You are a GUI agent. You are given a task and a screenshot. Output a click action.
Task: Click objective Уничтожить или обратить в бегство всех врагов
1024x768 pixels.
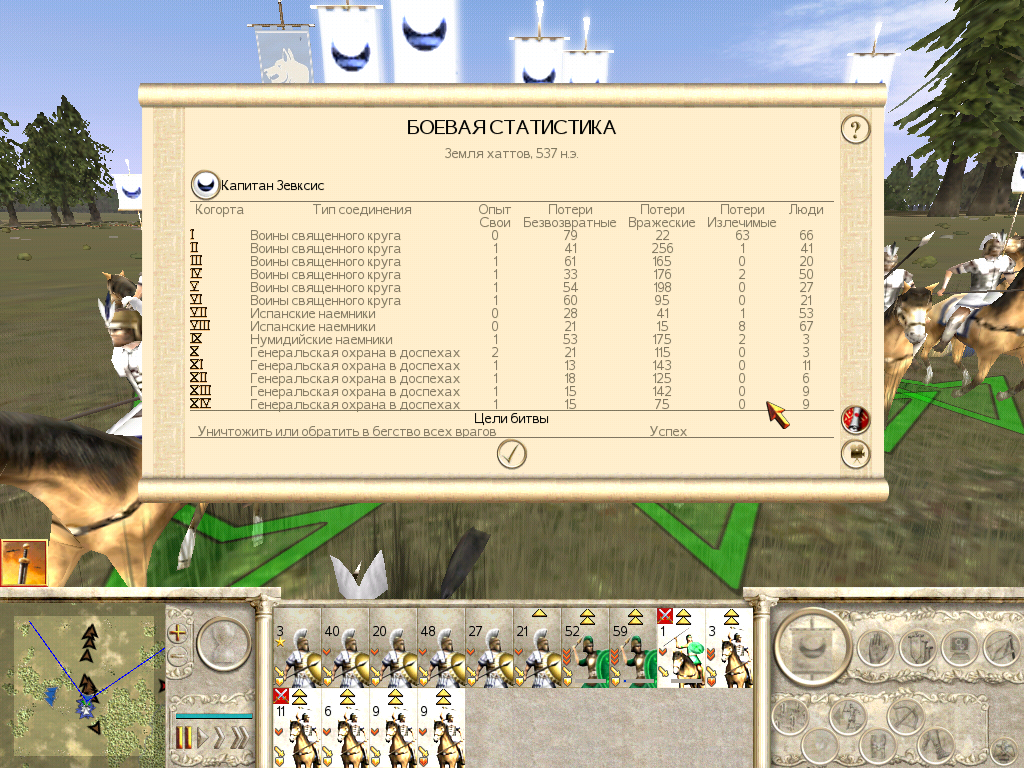(x=347, y=432)
